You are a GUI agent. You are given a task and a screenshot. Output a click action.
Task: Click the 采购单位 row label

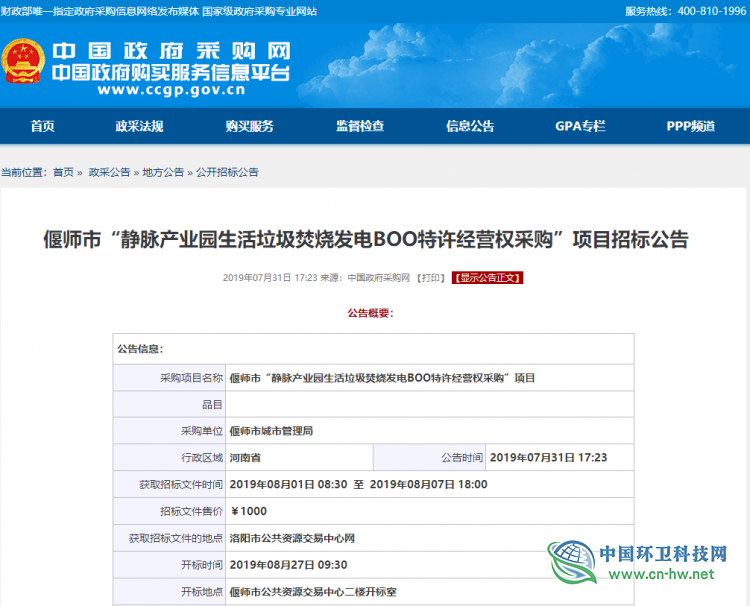point(202,431)
